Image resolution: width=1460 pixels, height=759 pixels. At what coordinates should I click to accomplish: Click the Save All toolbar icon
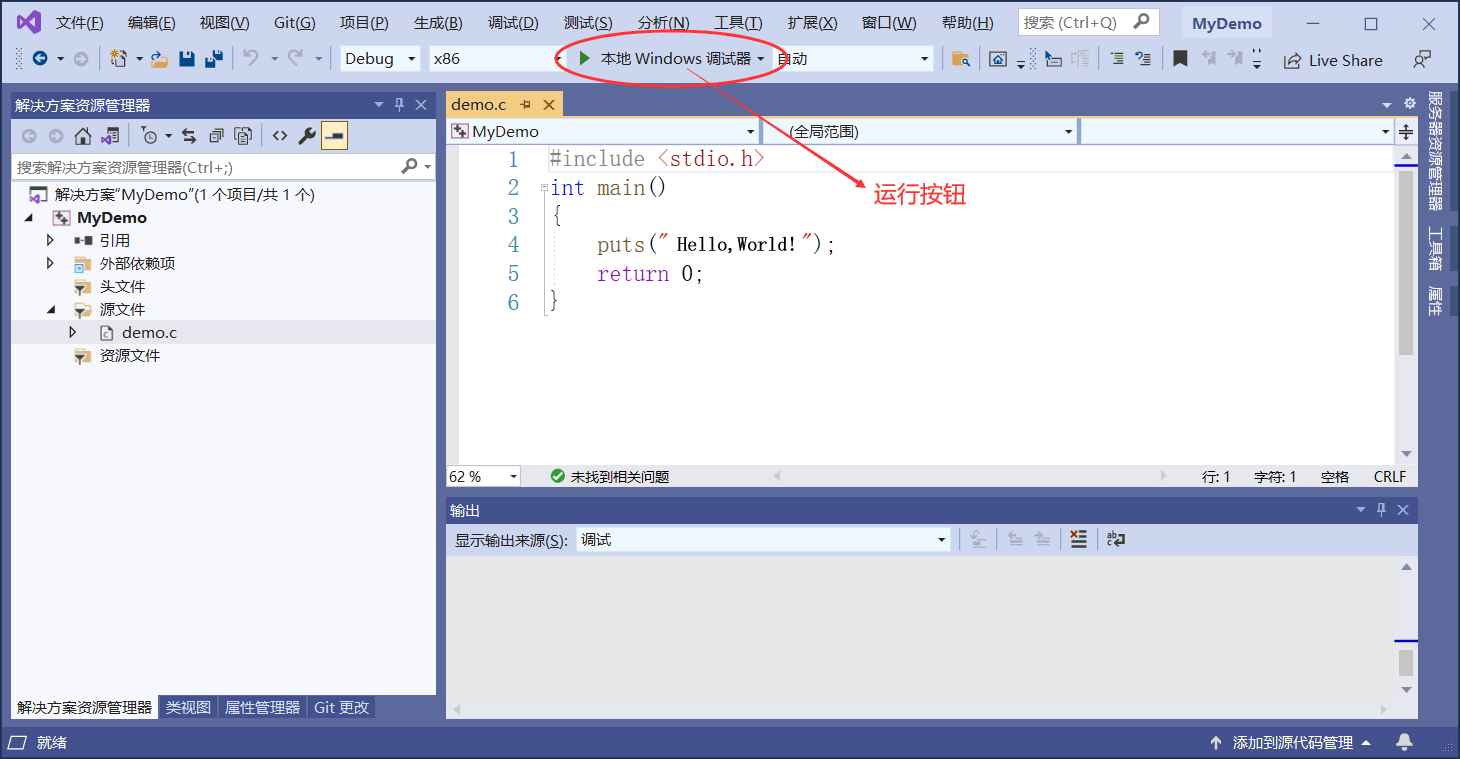tap(213, 59)
